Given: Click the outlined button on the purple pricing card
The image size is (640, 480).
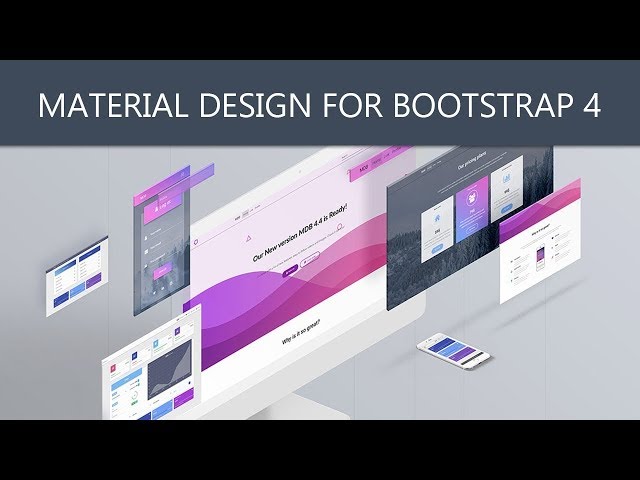Looking at the screenshot, I should point(472,229).
